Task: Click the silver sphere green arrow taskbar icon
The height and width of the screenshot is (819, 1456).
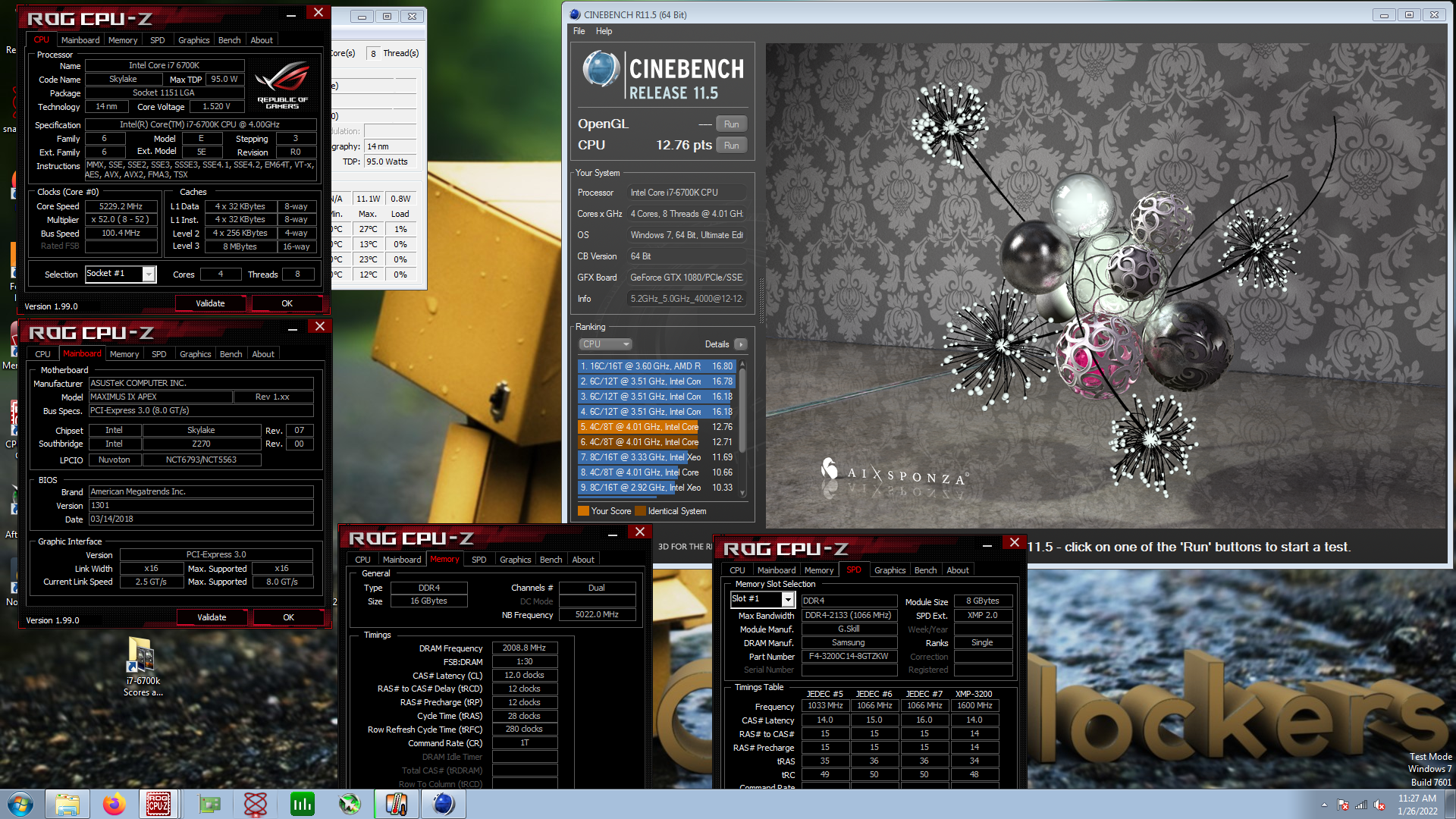Action: (350, 804)
